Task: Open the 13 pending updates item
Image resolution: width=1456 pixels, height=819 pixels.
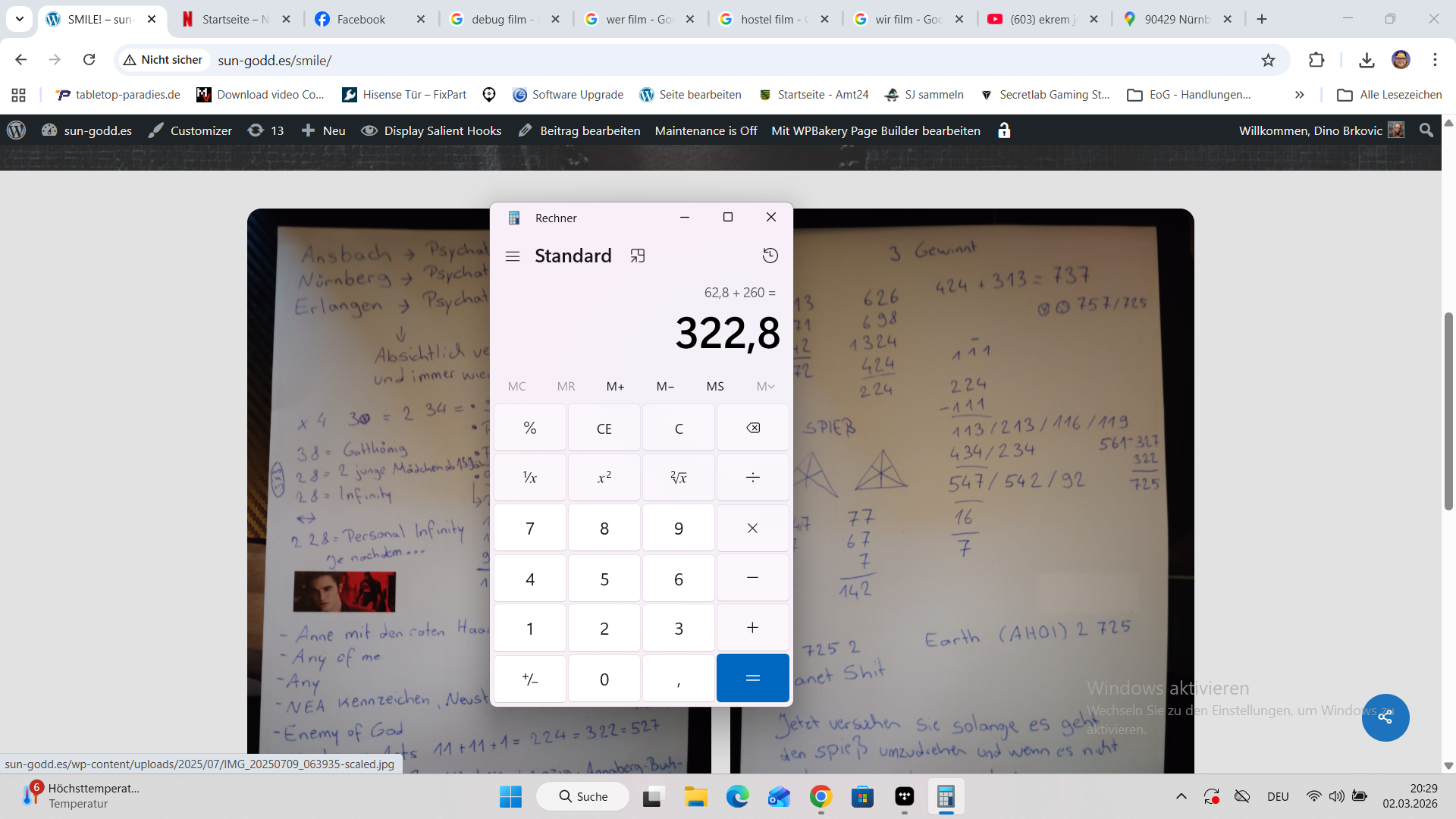Action: pyautogui.click(x=266, y=130)
